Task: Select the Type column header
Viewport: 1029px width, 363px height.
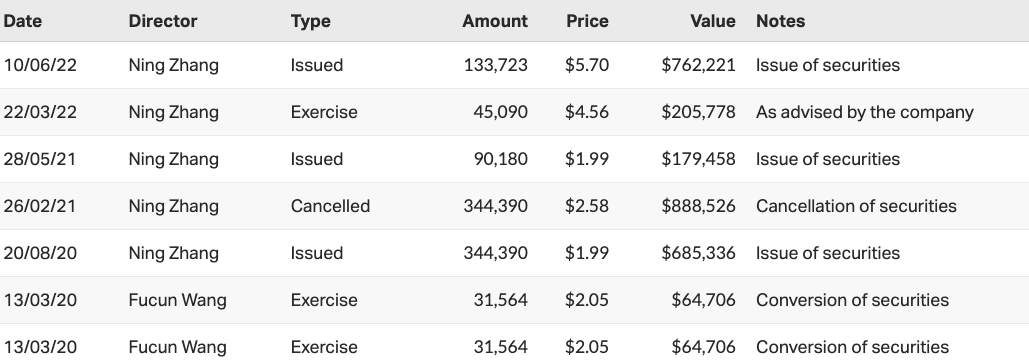Action: point(310,21)
